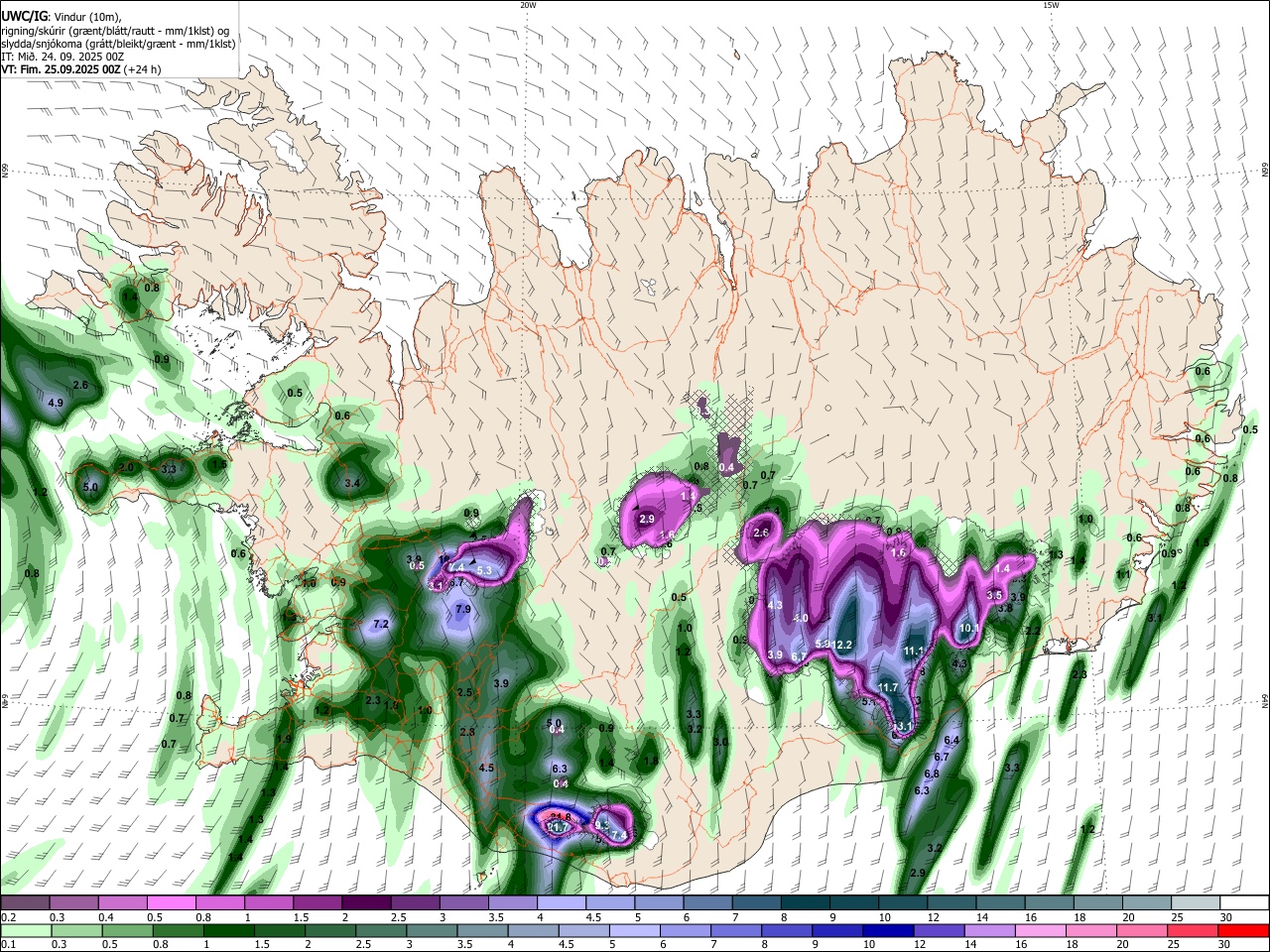Screen dimensions: 1270x952
Task: Click the 4.0 precipitation value on the map
Action: point(802,618)
